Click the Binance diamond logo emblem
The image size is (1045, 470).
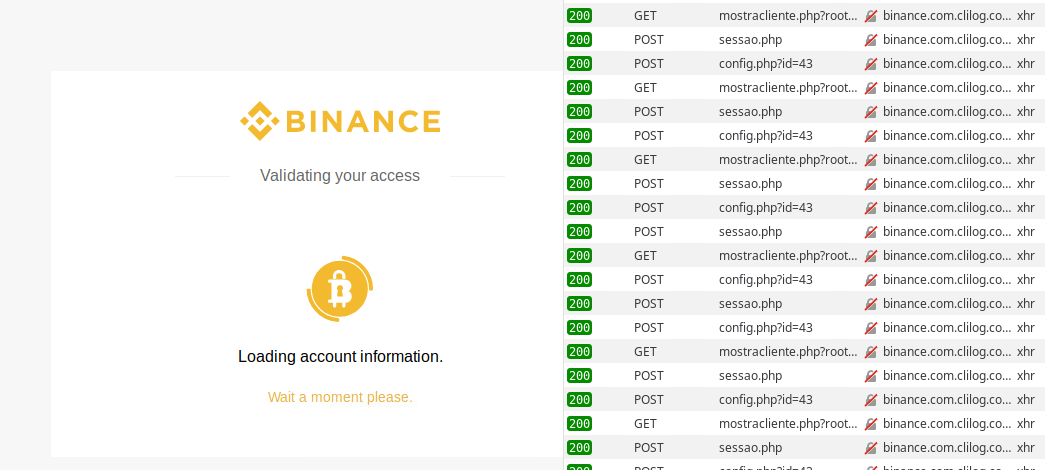259,121
